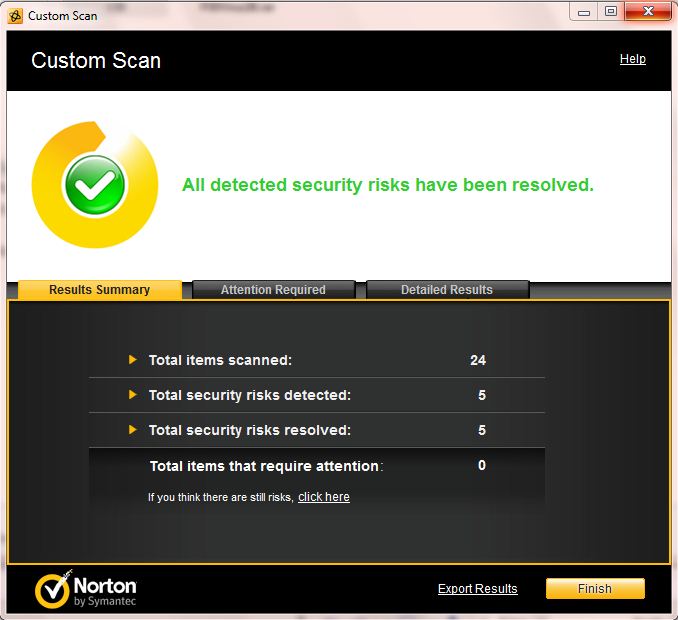Screen dimensions: 678x620
Task: Select the 'Total security risks detected:' label
Action: point(250,395)
